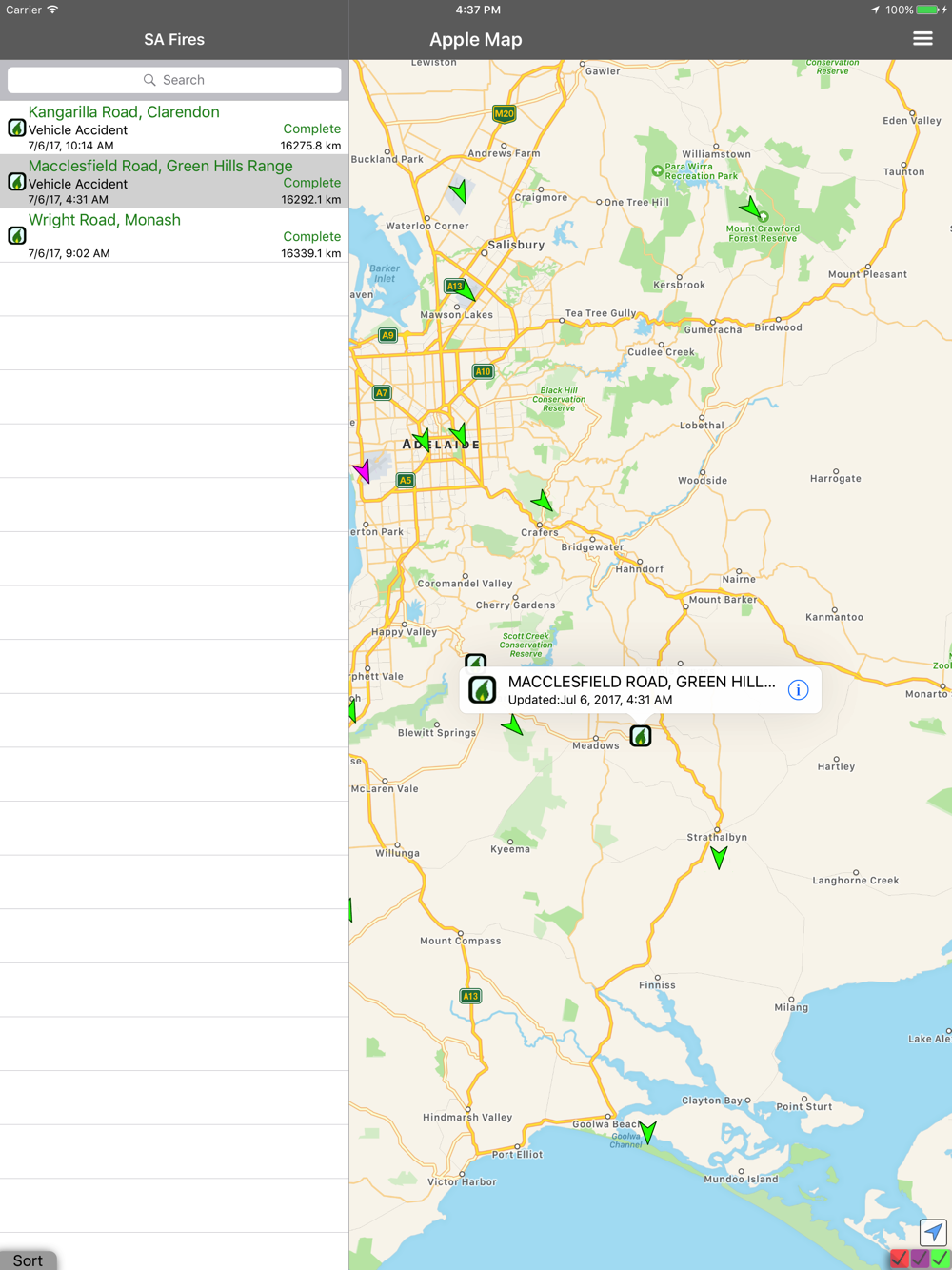Open the hamburger menu in the header
Image resolution: width=952 pixels, height=1270 pixels.
tap(922, 39)
